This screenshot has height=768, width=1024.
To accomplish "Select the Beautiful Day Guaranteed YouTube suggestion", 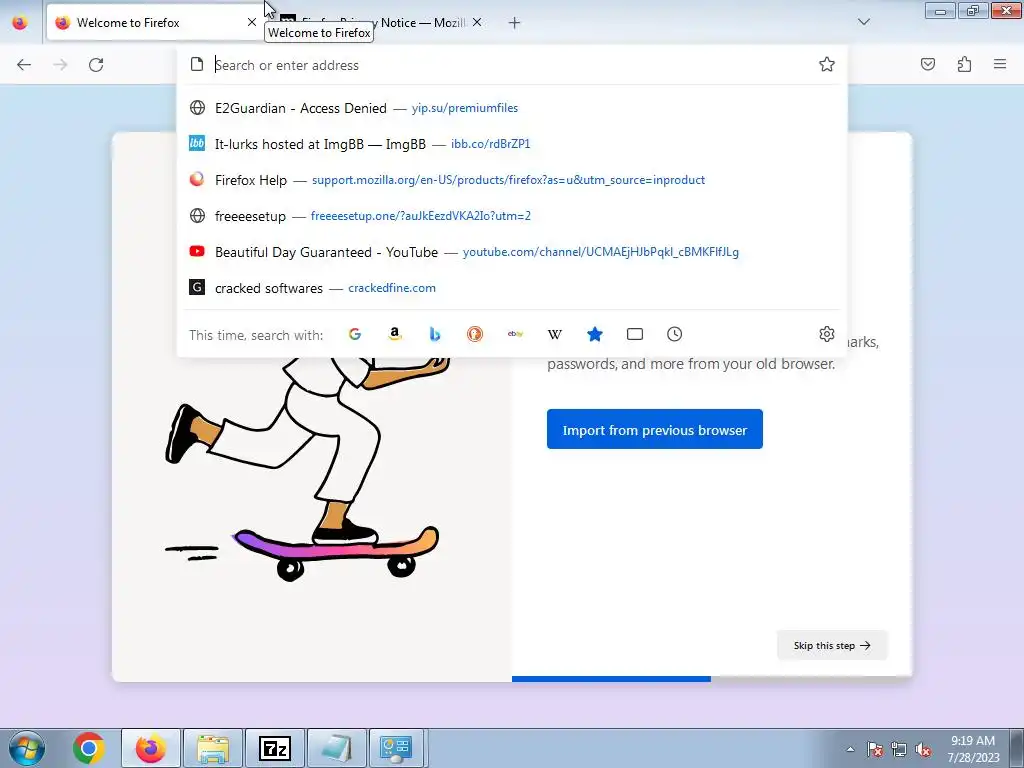I will click(x=512, y=251).
